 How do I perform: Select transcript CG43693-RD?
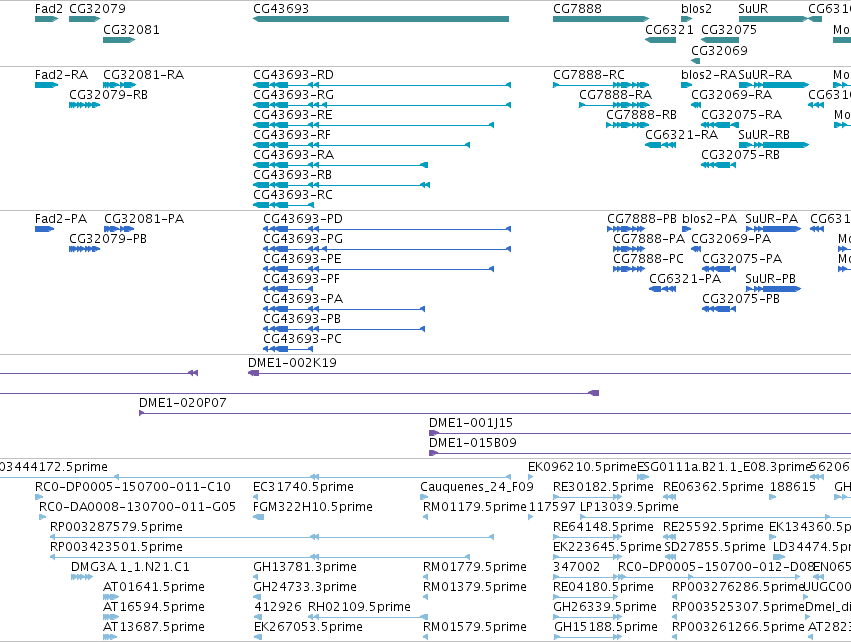coord(293,74)
